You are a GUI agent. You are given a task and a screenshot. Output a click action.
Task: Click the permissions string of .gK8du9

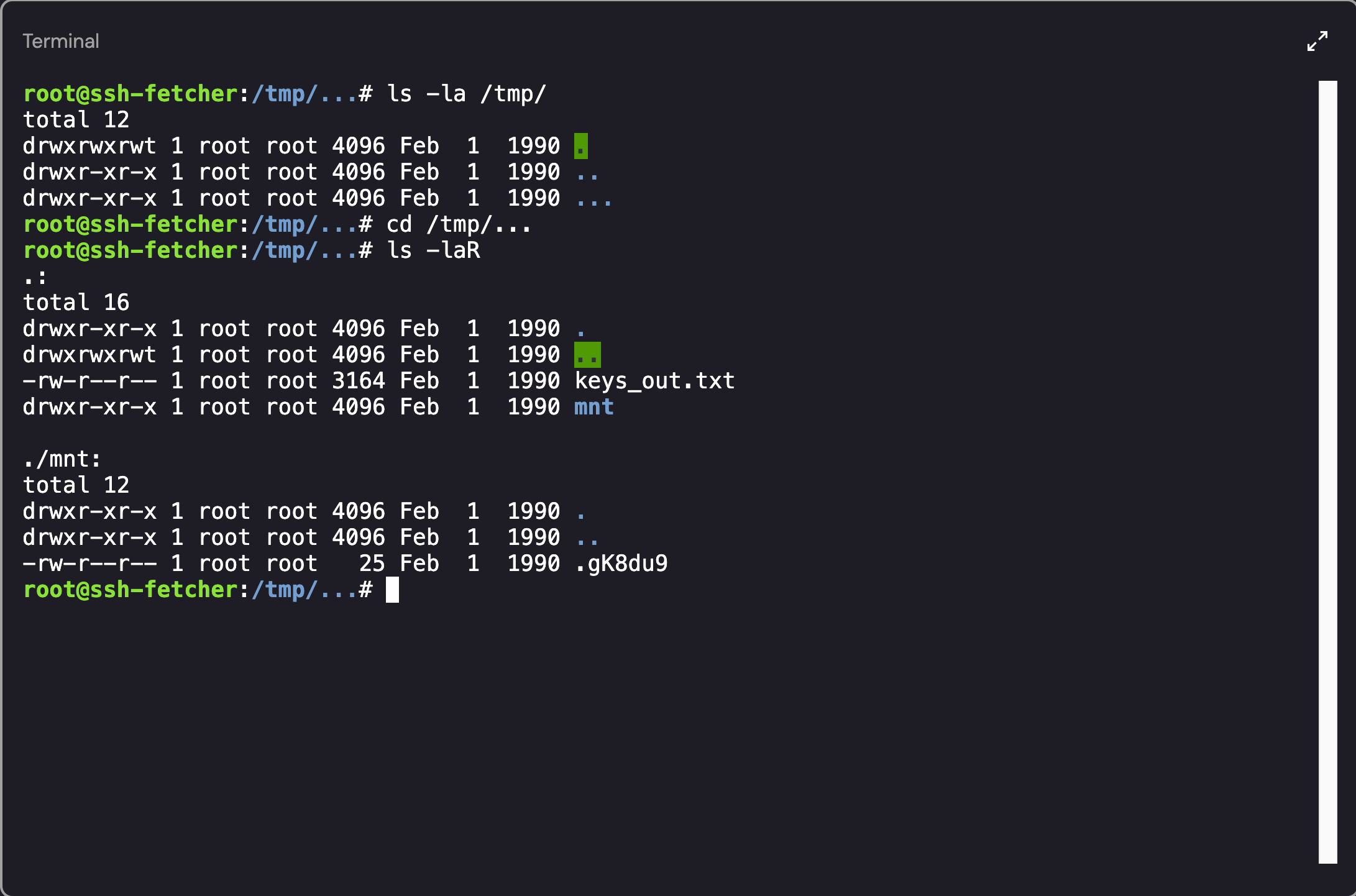tap(89, 564)
